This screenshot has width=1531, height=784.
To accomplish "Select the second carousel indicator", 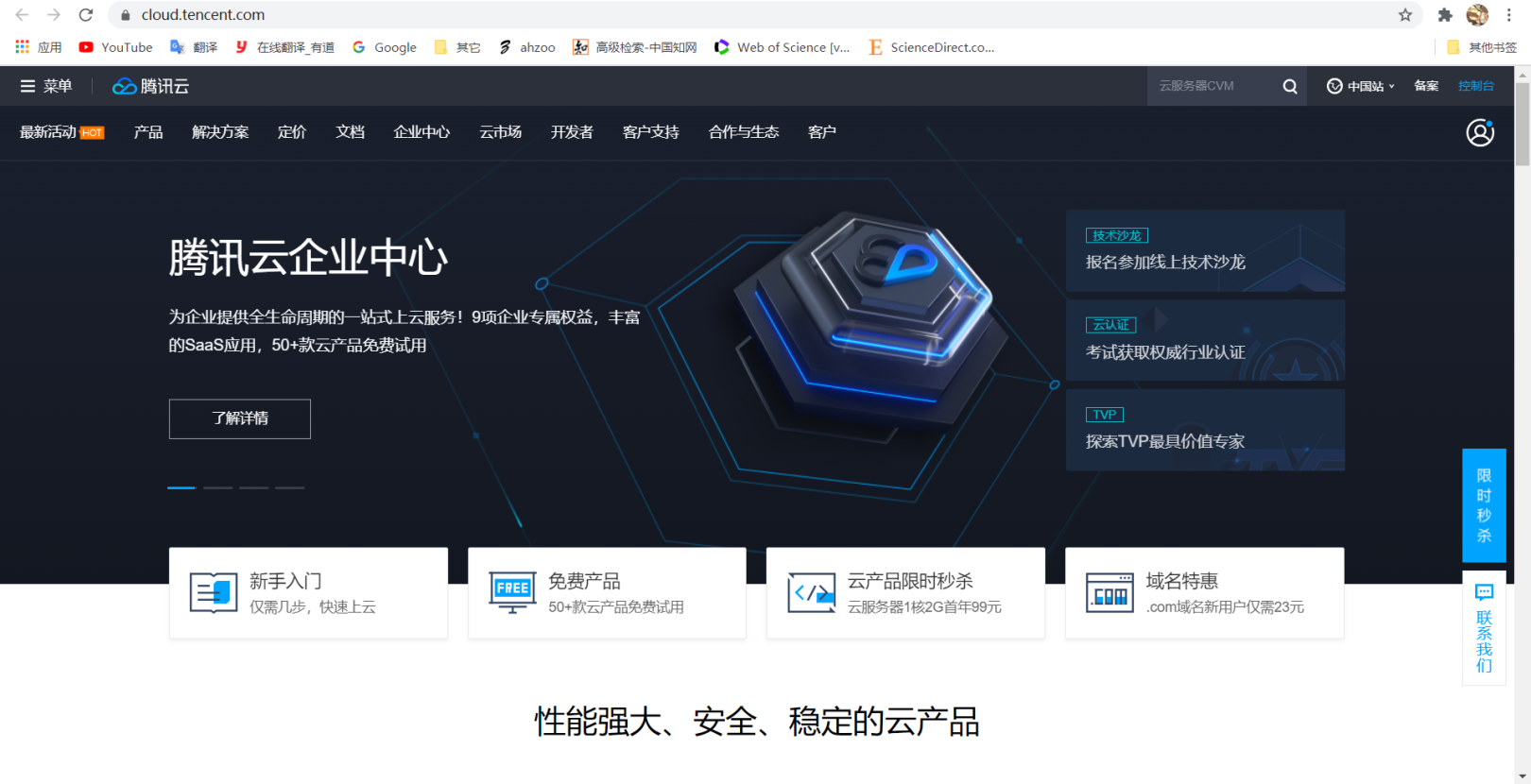I will tap(217, 487).
